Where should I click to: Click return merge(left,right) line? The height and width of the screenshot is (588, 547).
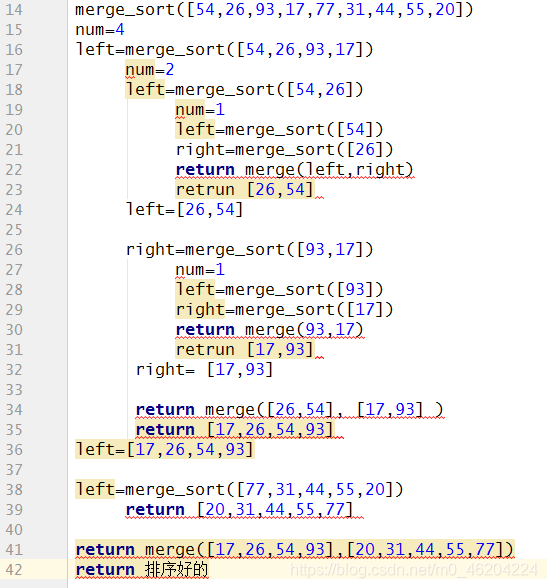[x=294, y=170]
